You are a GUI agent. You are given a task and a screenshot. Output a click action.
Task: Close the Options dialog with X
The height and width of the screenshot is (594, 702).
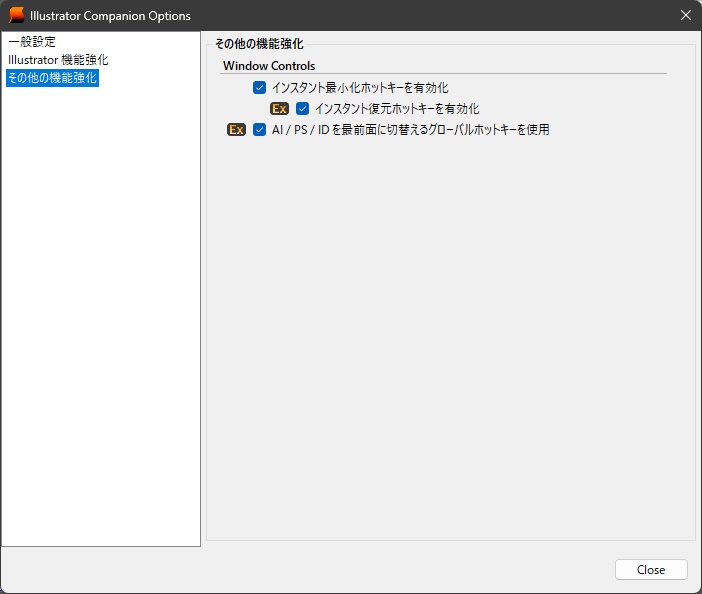[685, 15]
